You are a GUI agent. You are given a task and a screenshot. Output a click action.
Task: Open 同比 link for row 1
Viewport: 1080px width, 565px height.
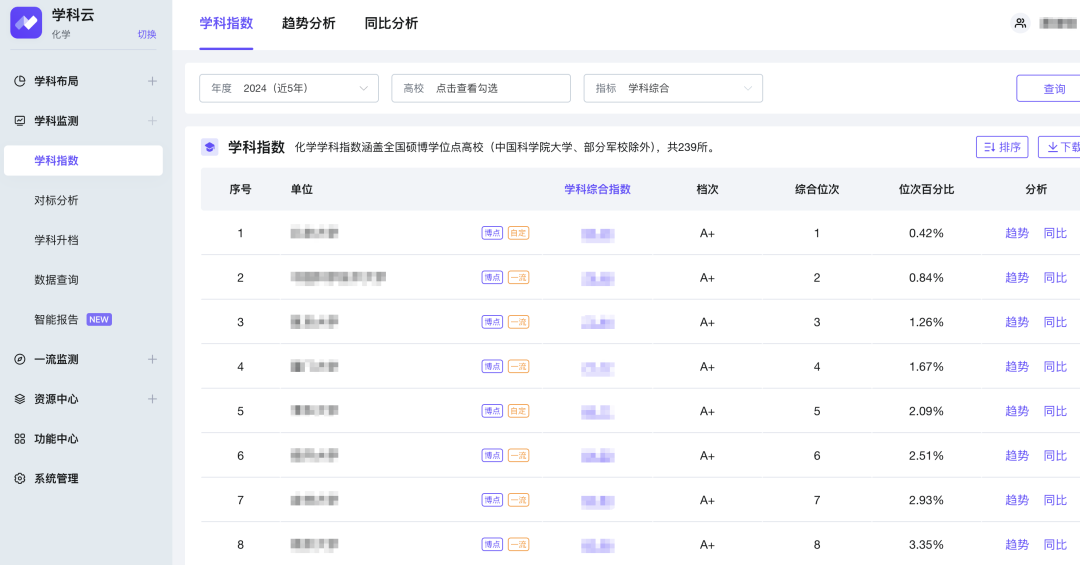[x=1055, y=233]
